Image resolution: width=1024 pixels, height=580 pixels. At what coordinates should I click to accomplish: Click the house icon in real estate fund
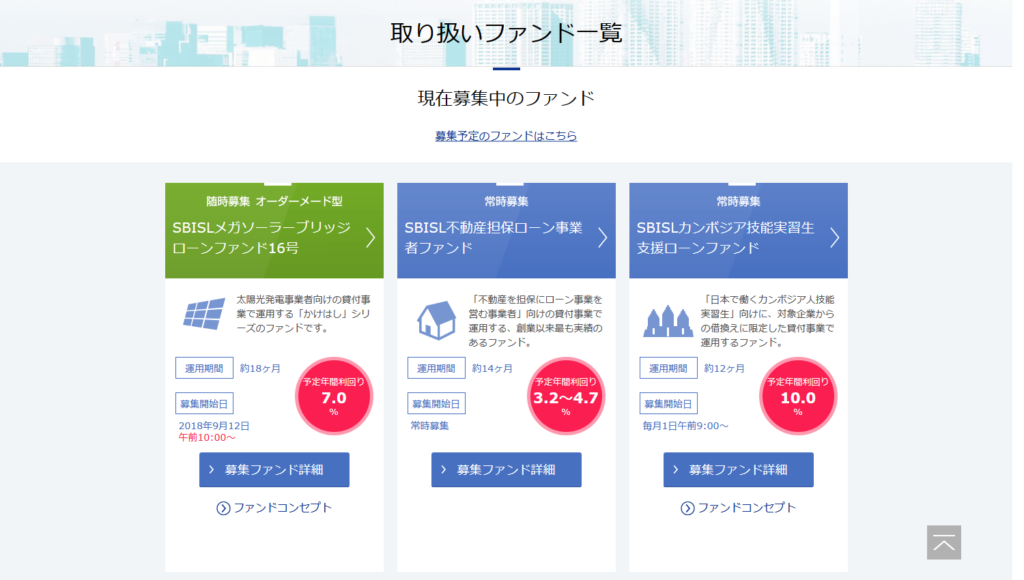pyautogui.click(x=436, y=319)
